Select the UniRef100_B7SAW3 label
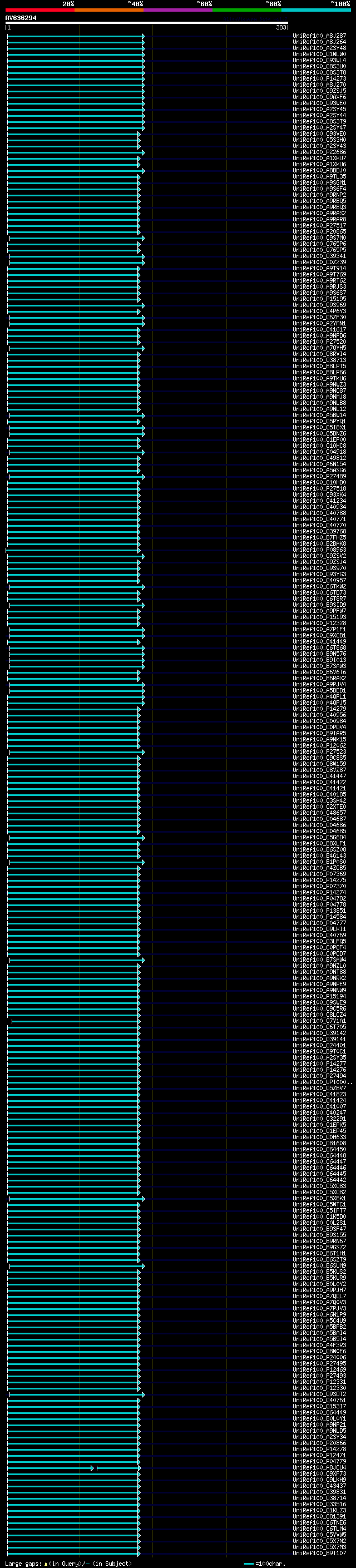The width and height of the screenshot is (356, 1568). [319, 666]
